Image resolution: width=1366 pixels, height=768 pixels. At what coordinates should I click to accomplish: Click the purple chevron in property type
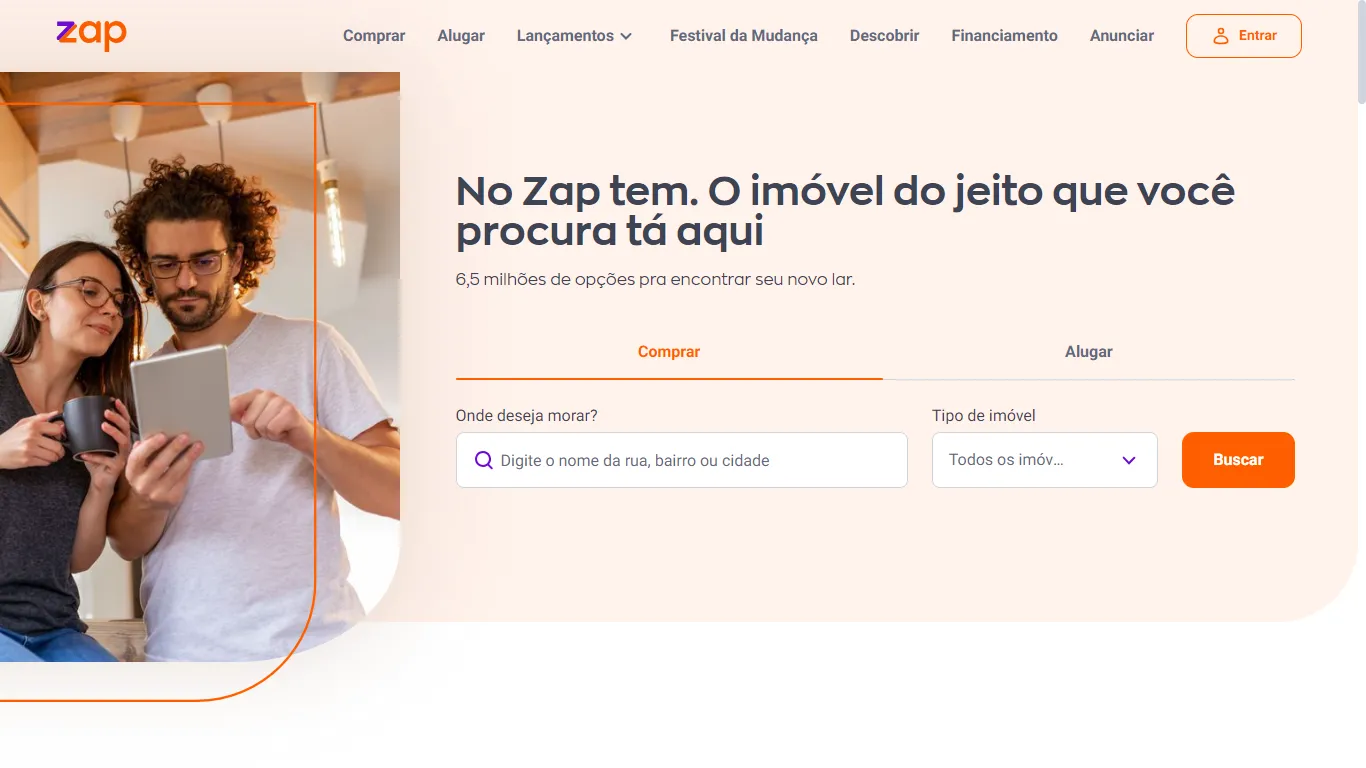[1129, 460]
